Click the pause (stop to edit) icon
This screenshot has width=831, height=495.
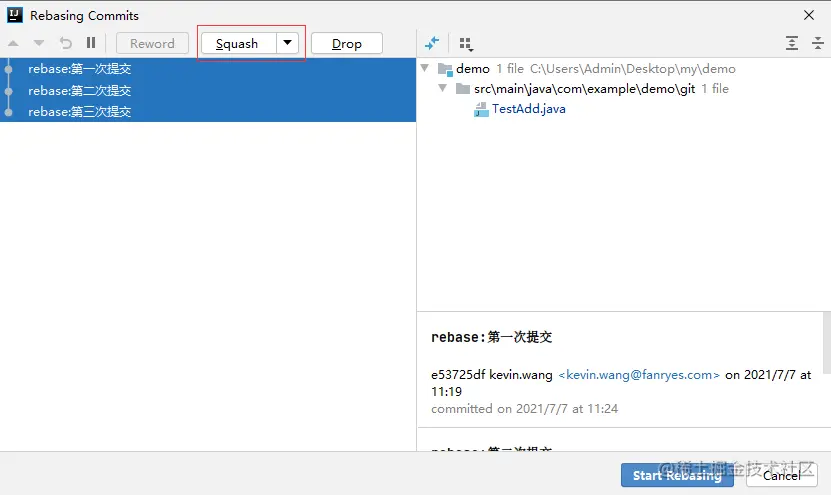91,43
